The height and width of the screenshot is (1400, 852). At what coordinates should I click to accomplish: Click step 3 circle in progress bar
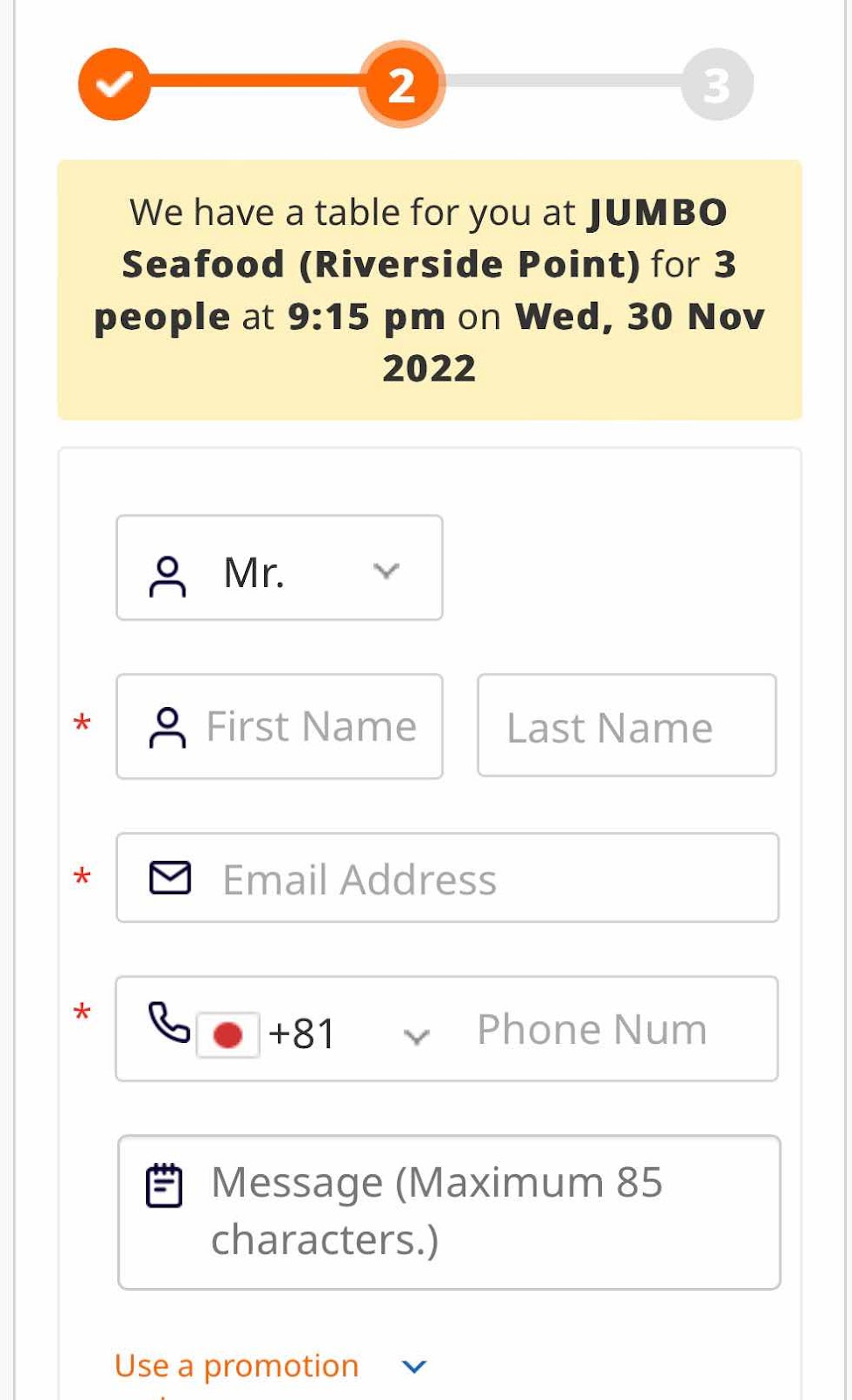click(x=717, y=84)
